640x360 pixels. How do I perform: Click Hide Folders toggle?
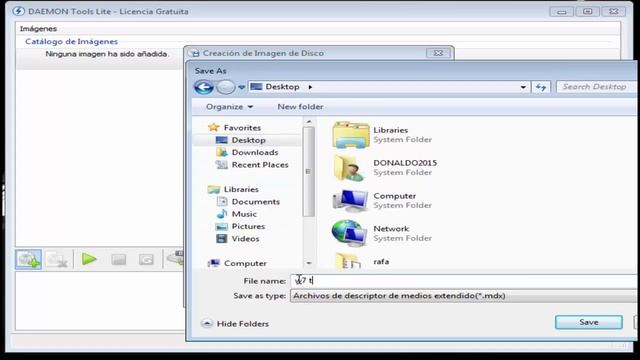click(235, 324)
